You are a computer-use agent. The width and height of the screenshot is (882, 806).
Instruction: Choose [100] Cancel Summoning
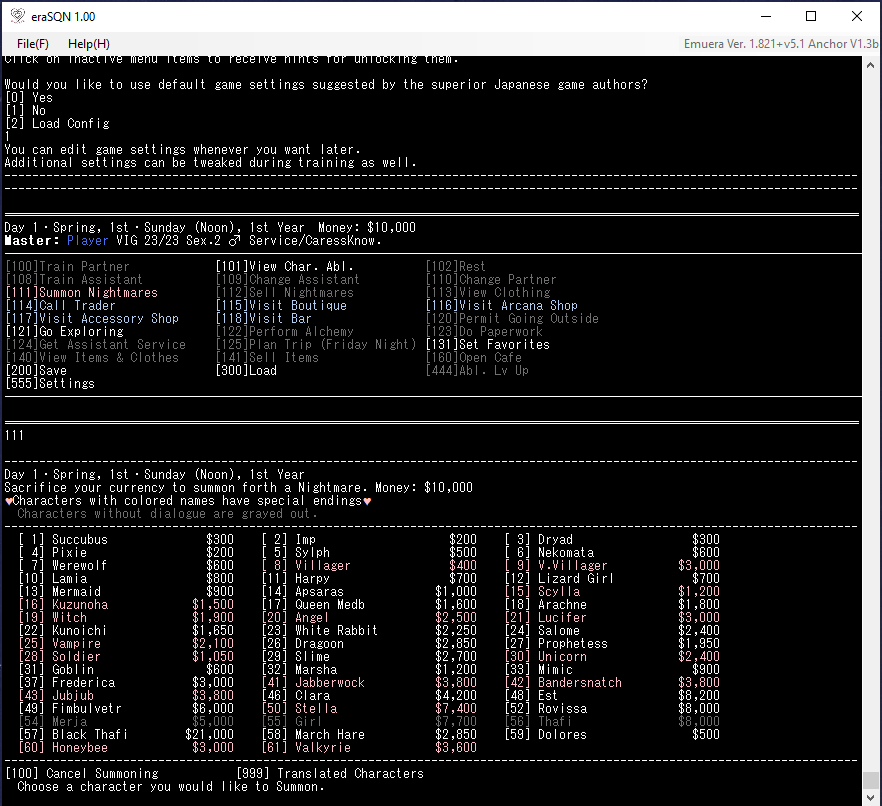(x=82, y=774)
